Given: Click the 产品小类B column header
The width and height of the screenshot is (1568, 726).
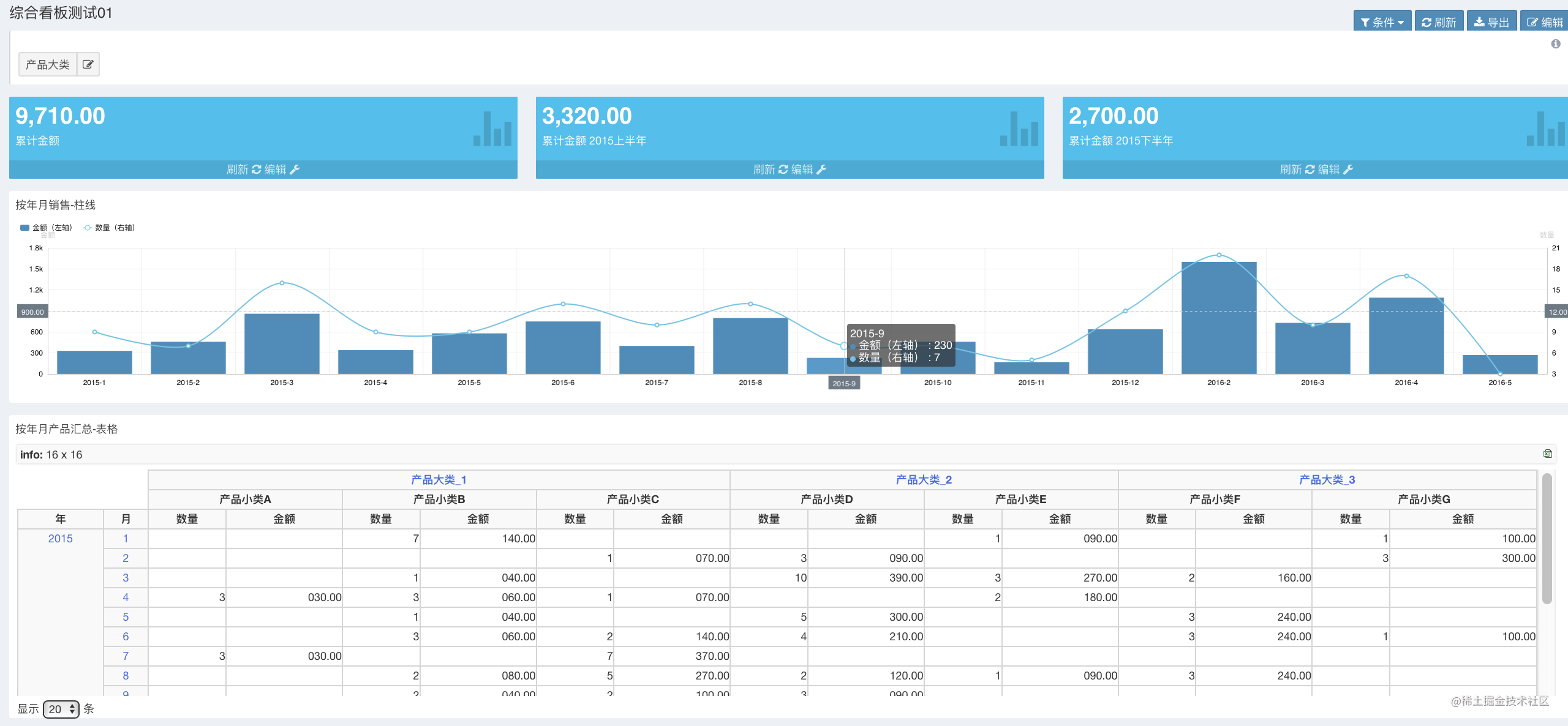Looking at the screenshot, I should click(439, 500).
